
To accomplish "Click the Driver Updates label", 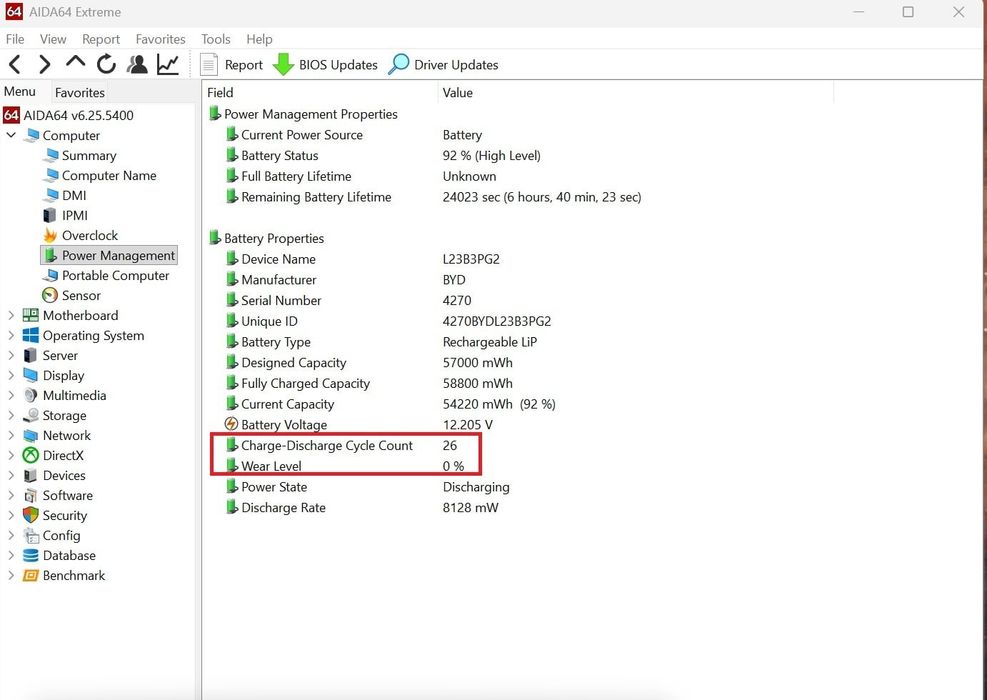I will (456, 65).
